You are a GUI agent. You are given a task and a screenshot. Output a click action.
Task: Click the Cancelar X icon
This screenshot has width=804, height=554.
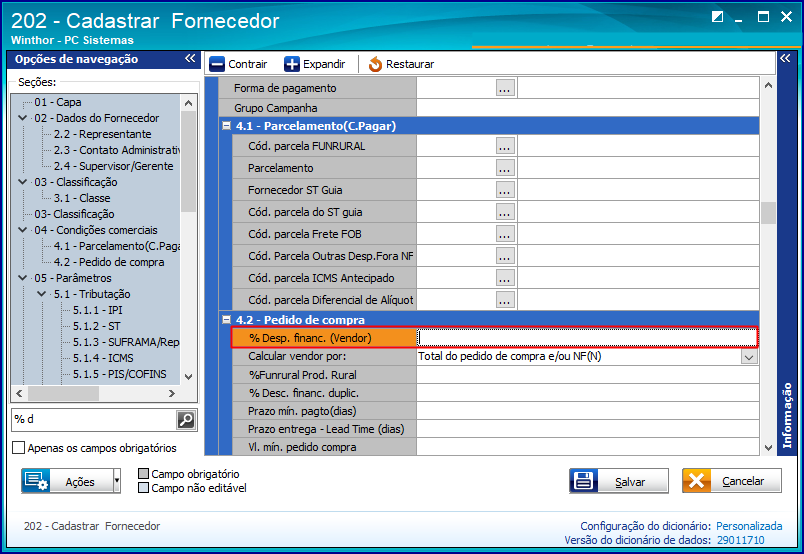696,481
